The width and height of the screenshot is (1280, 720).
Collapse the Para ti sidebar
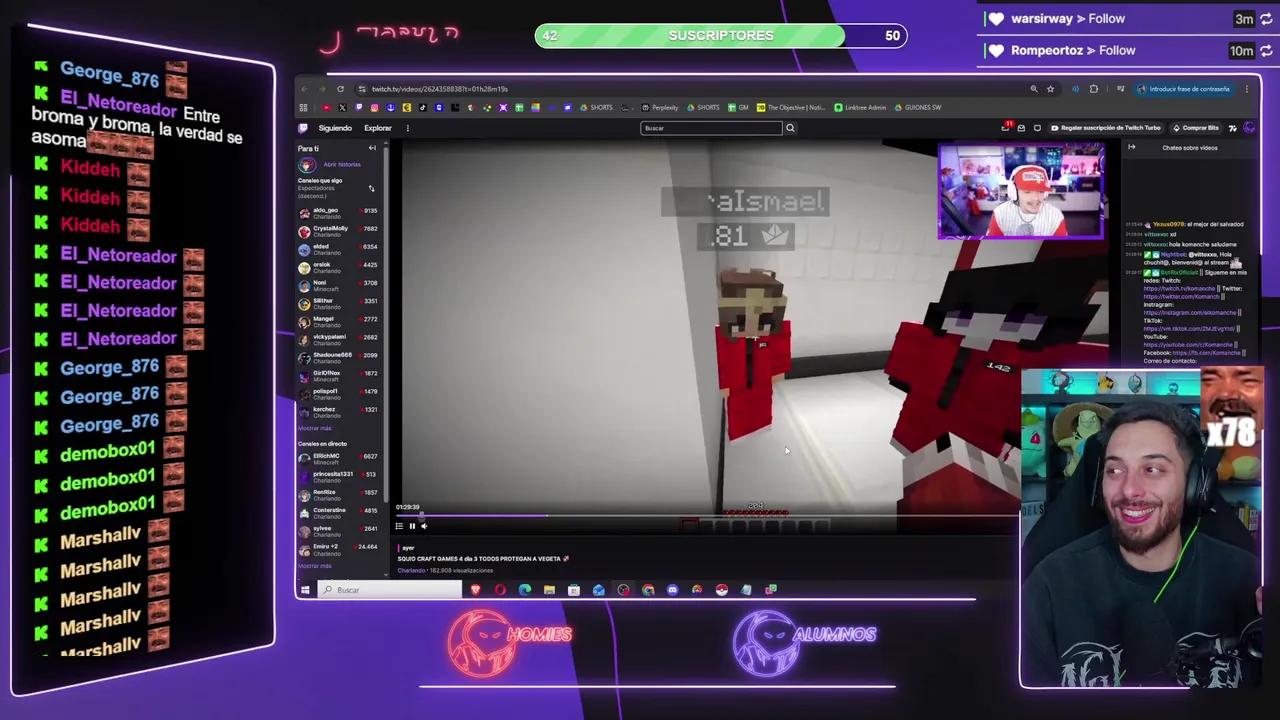click(372, 148)
